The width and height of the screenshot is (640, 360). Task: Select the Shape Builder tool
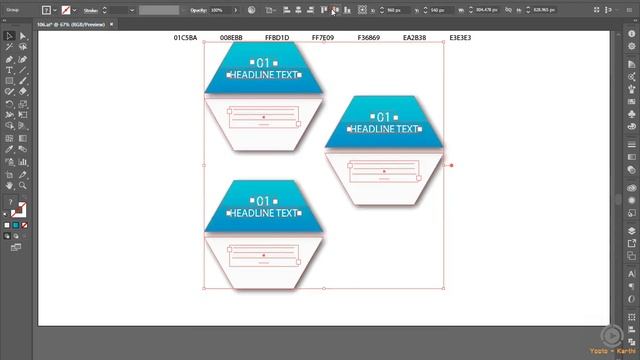pos(9,126)
